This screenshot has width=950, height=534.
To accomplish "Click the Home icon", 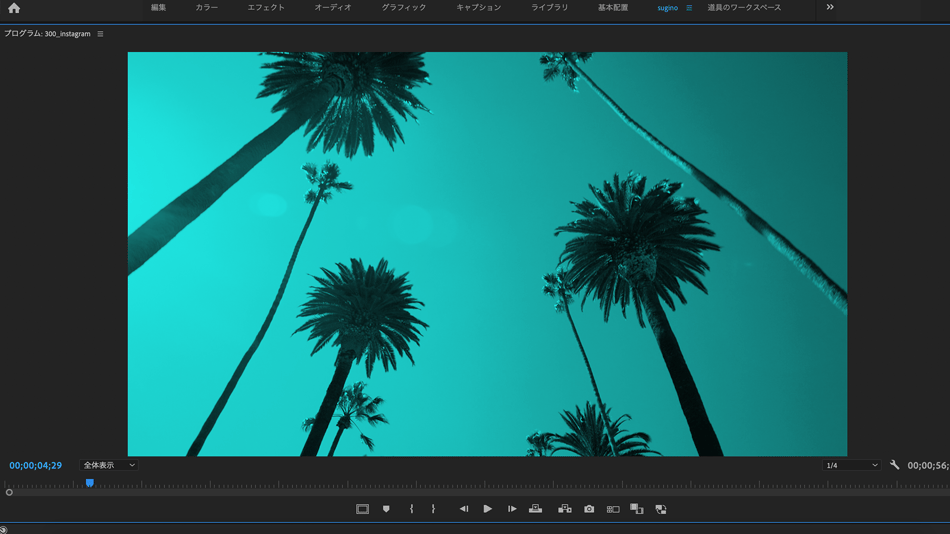I will click(14, 8).
